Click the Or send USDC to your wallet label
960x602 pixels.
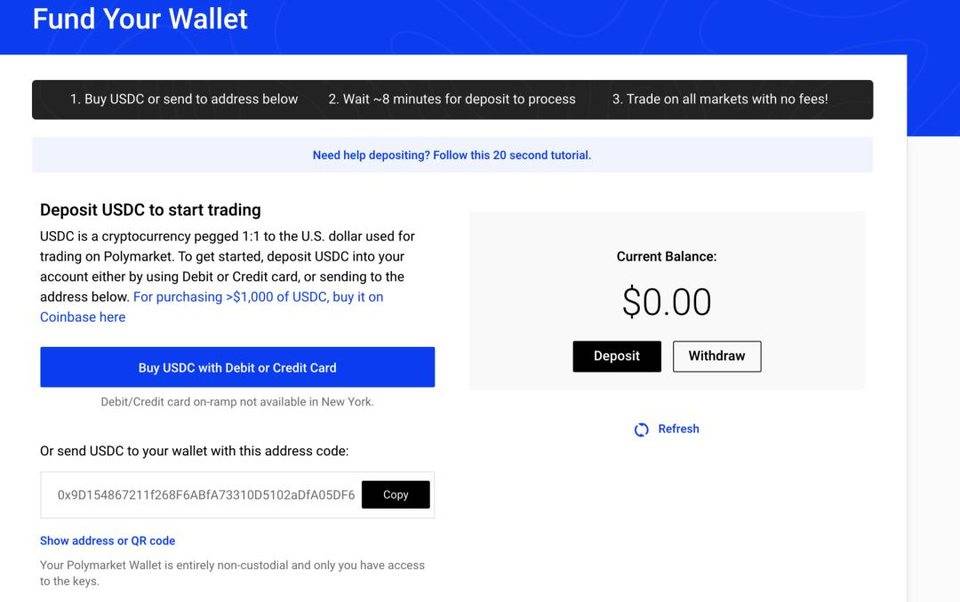click(194, 451)
